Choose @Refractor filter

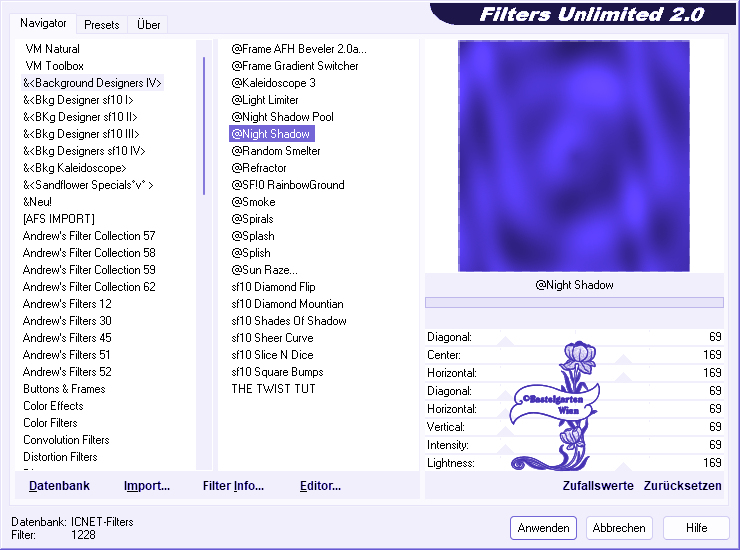259,168
